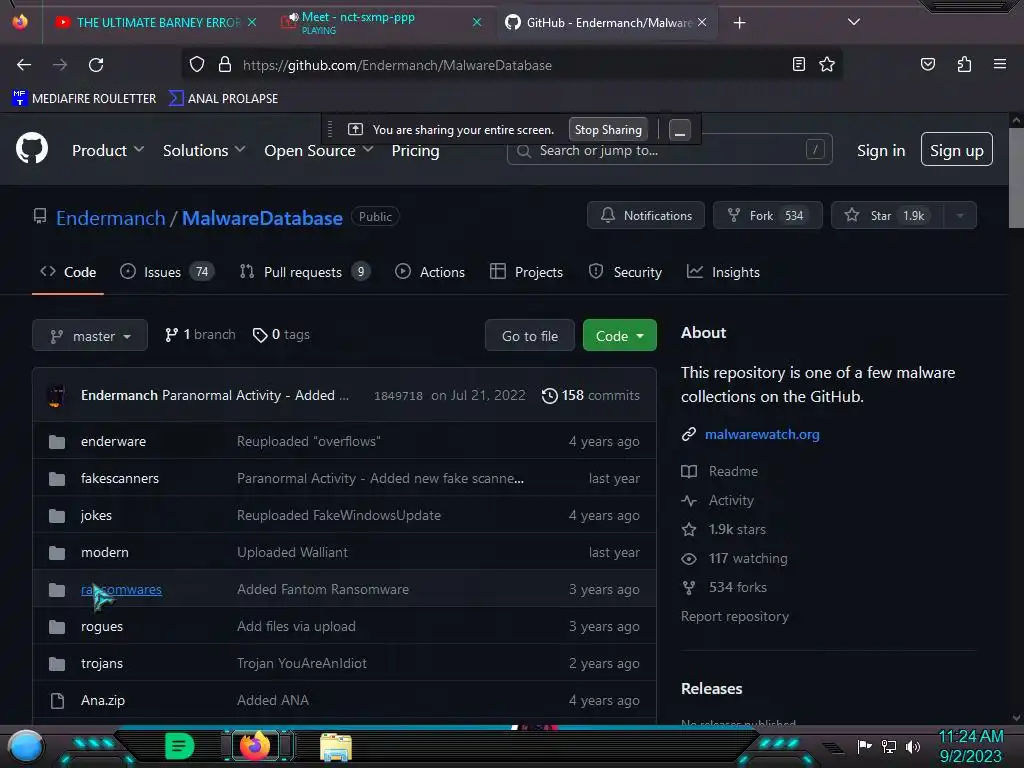The image size is (1024, 768).
Task: Open the trojans folder
Action: 102,664
